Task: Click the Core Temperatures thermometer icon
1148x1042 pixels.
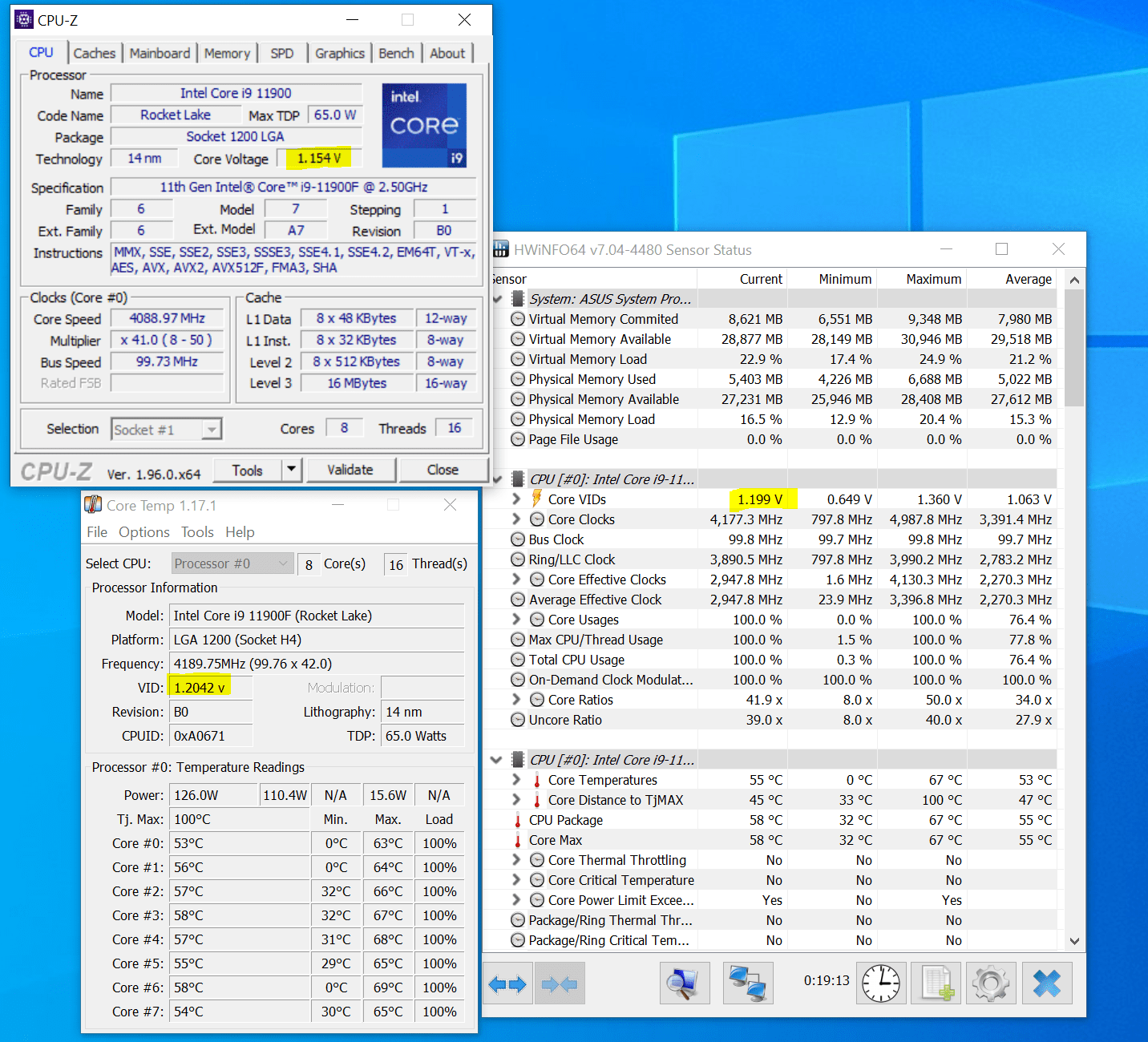Action: pos(537,780)
